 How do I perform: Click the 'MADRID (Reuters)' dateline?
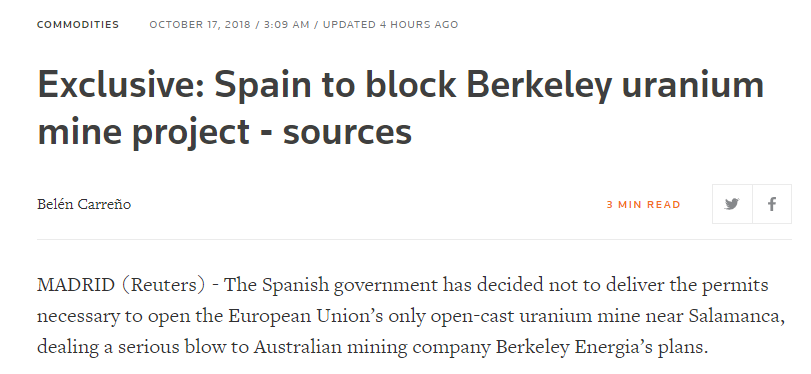click(x=121, y=285)
